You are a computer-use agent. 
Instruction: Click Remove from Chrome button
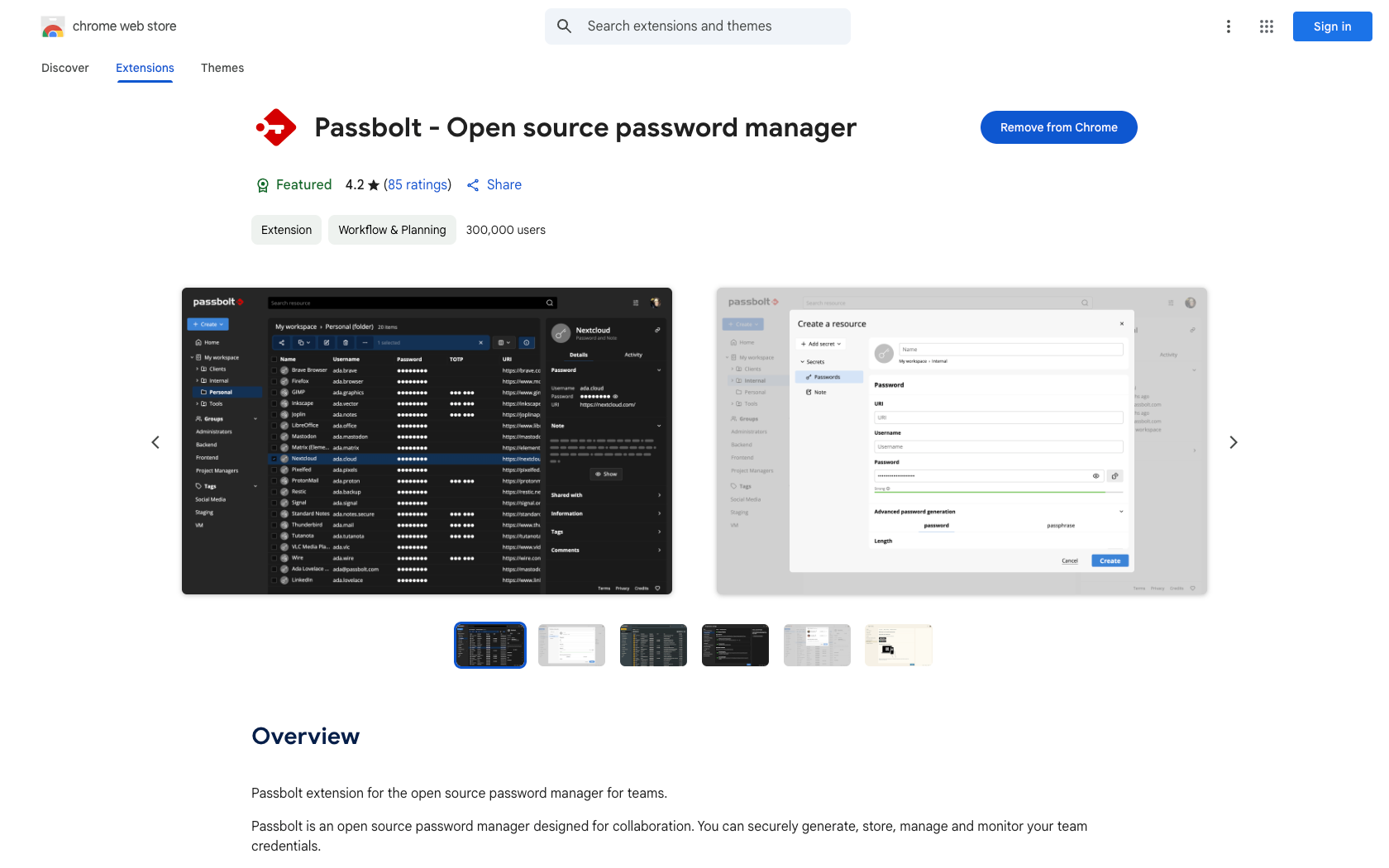click(x=1058, y=127)
